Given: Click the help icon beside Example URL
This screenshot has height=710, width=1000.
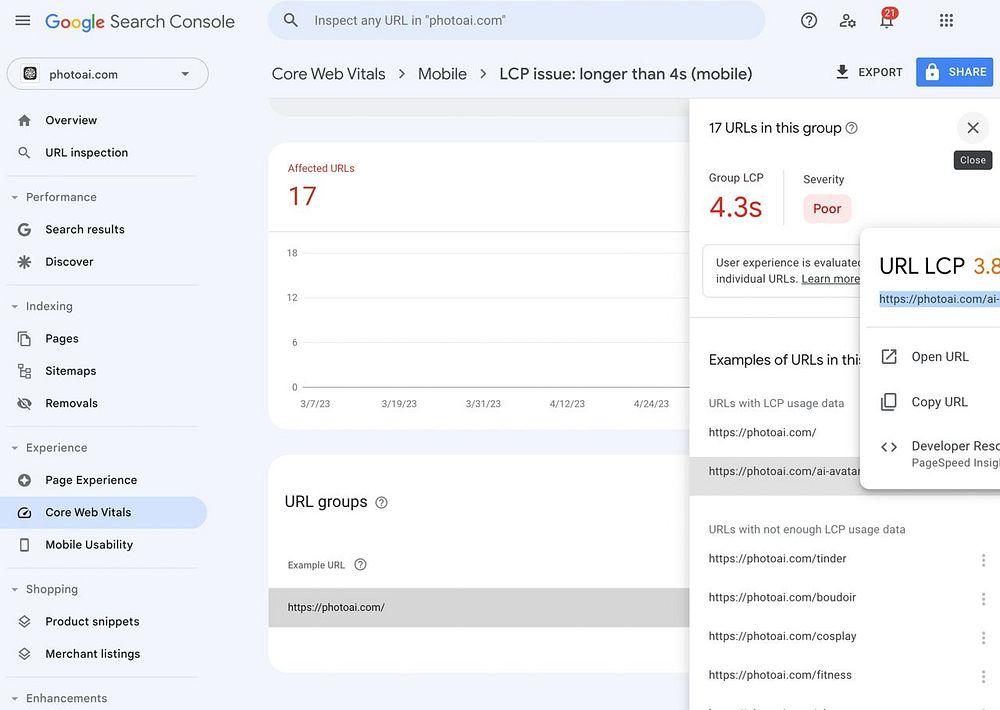Looking at the screenshot, I should (x=361, y=565).
